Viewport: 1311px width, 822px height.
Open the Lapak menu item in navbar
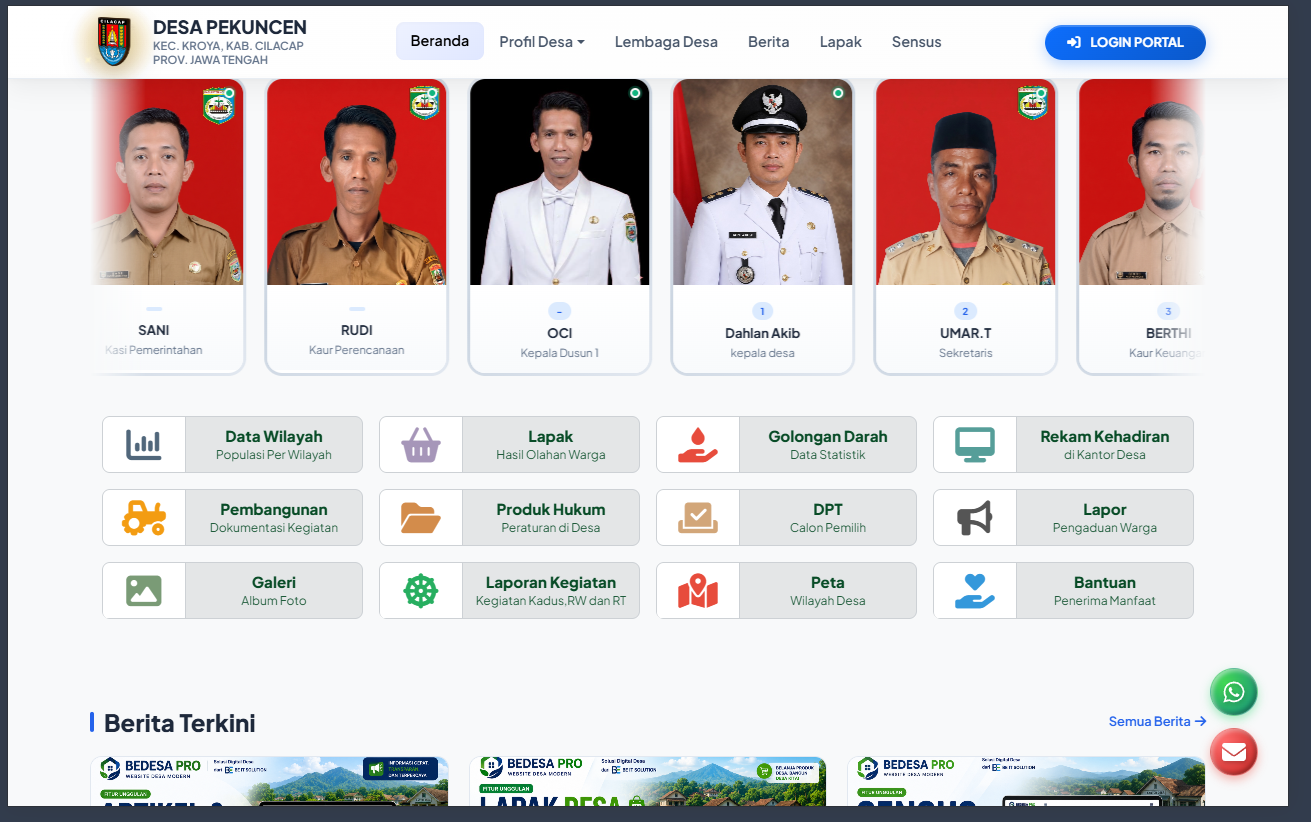[841, 42]
